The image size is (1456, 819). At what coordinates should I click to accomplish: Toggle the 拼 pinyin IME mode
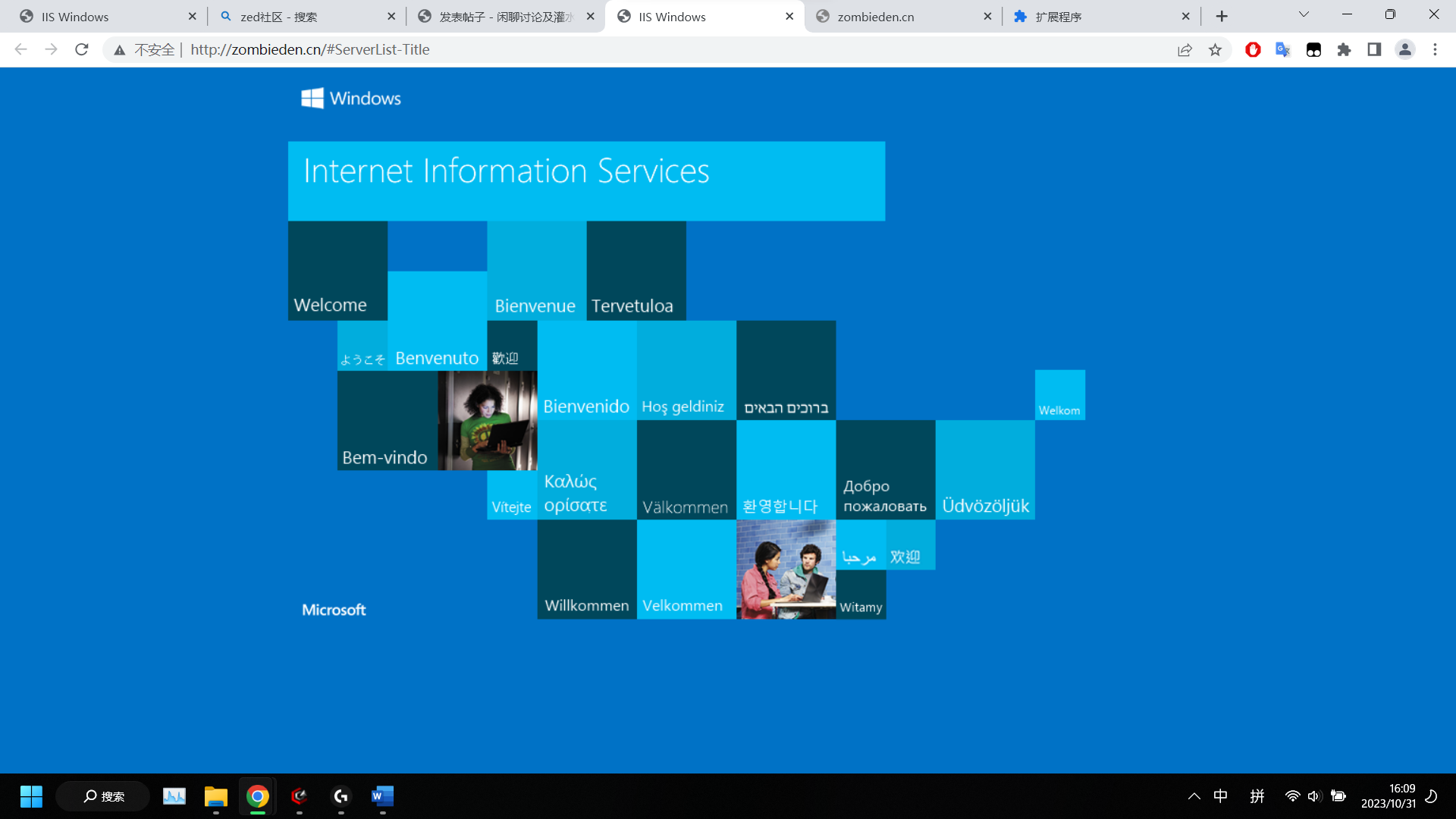(x=1257, y=796)
